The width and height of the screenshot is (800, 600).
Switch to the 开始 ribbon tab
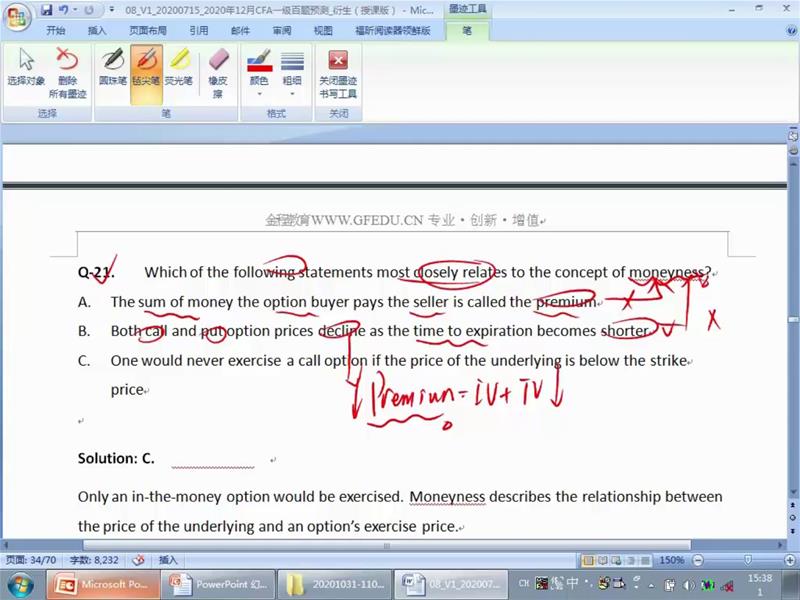click(56, 31)
